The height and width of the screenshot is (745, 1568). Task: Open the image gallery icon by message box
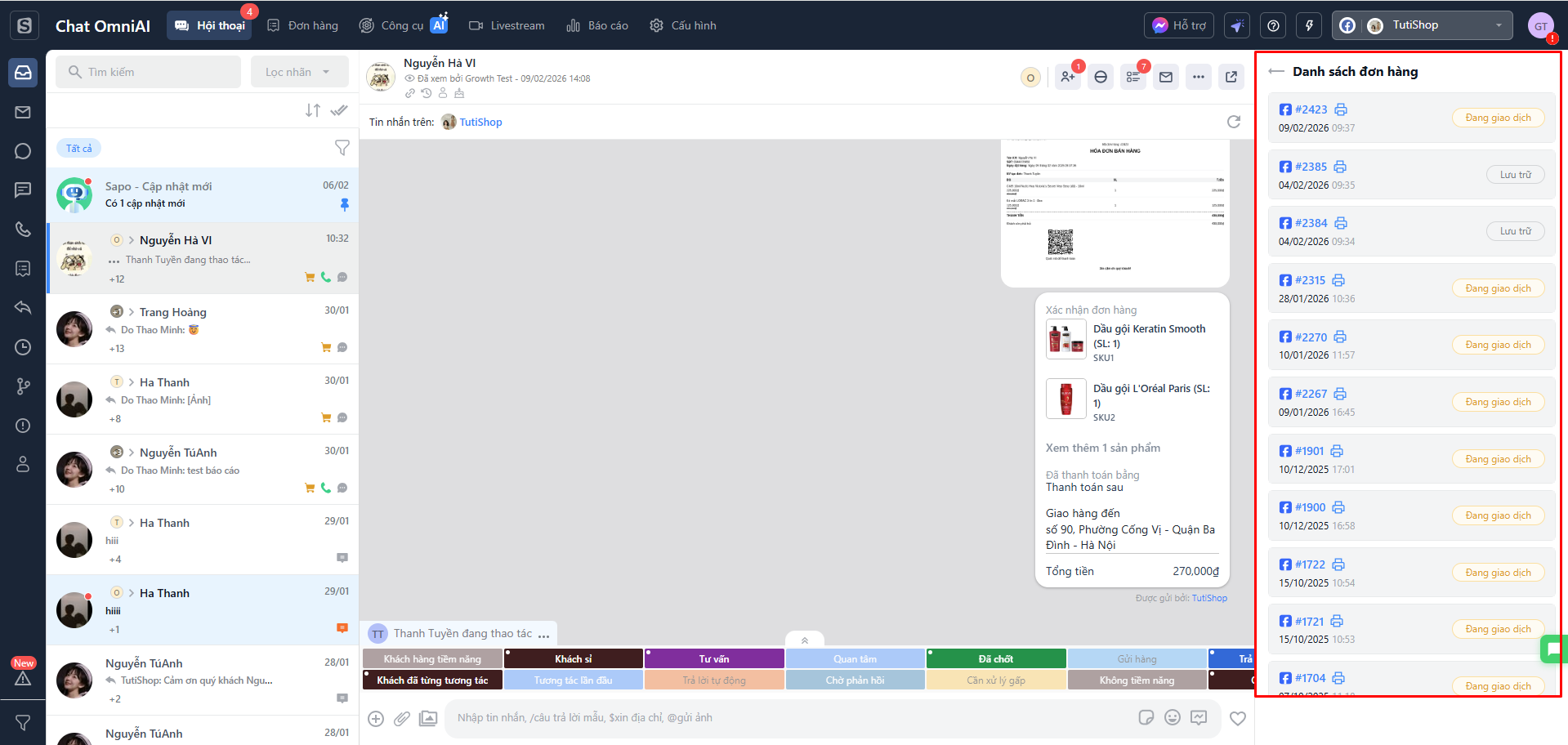[x=428, y=718]
